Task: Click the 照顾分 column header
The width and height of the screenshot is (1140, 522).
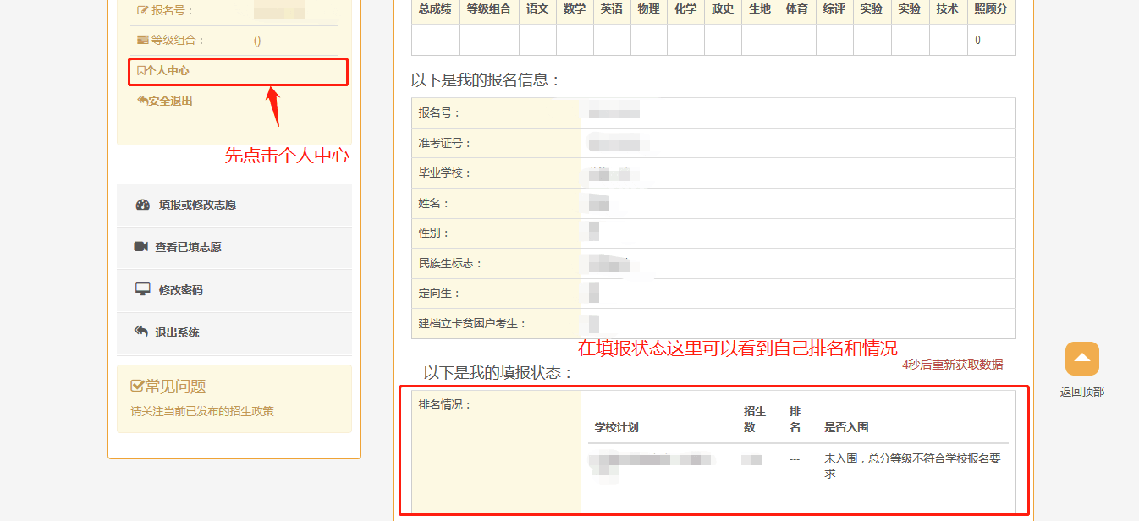Action: (990, 9)
